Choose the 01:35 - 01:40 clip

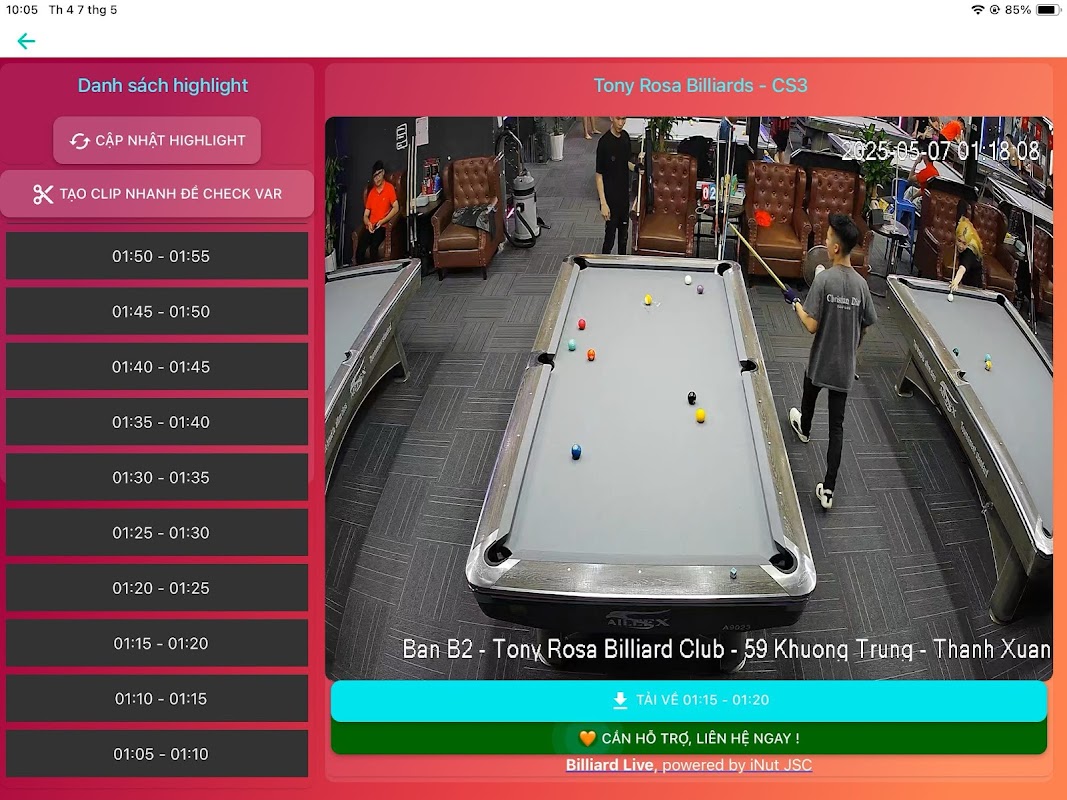point(157,422)
